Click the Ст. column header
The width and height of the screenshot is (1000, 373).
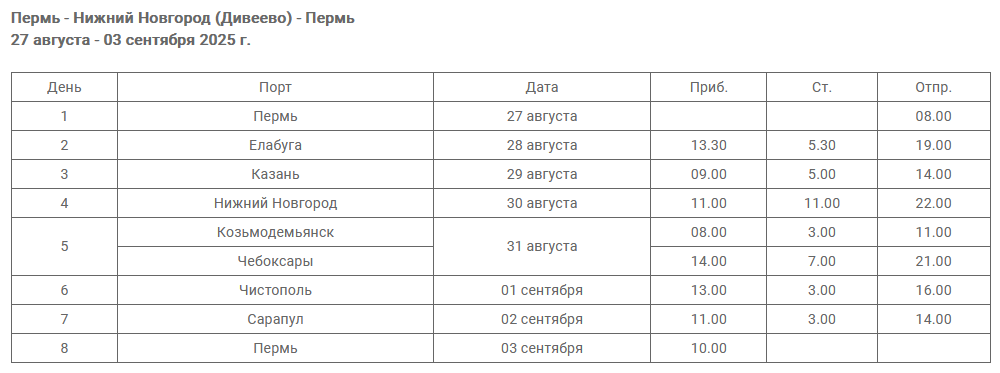coord(822,87)
